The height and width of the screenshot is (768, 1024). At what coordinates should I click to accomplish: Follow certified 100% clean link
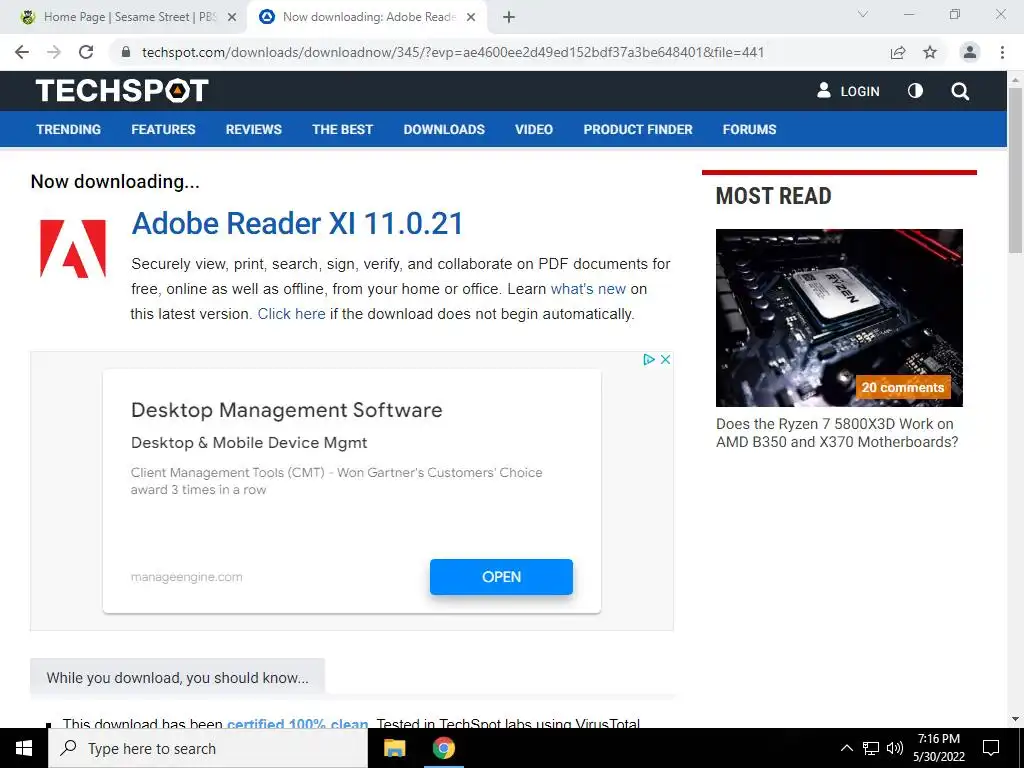(297, 724)
